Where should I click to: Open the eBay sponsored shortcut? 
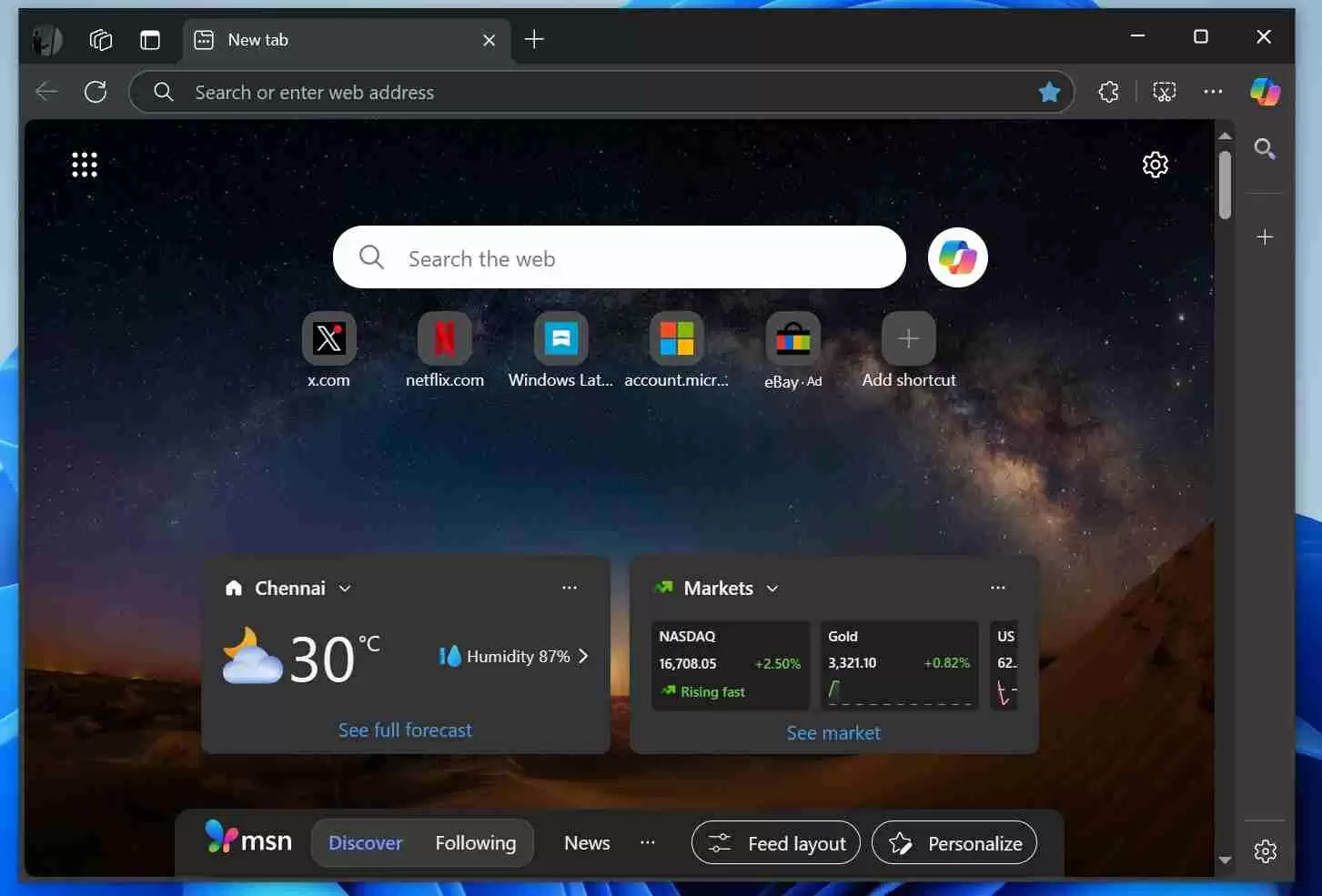coord(792,337)
